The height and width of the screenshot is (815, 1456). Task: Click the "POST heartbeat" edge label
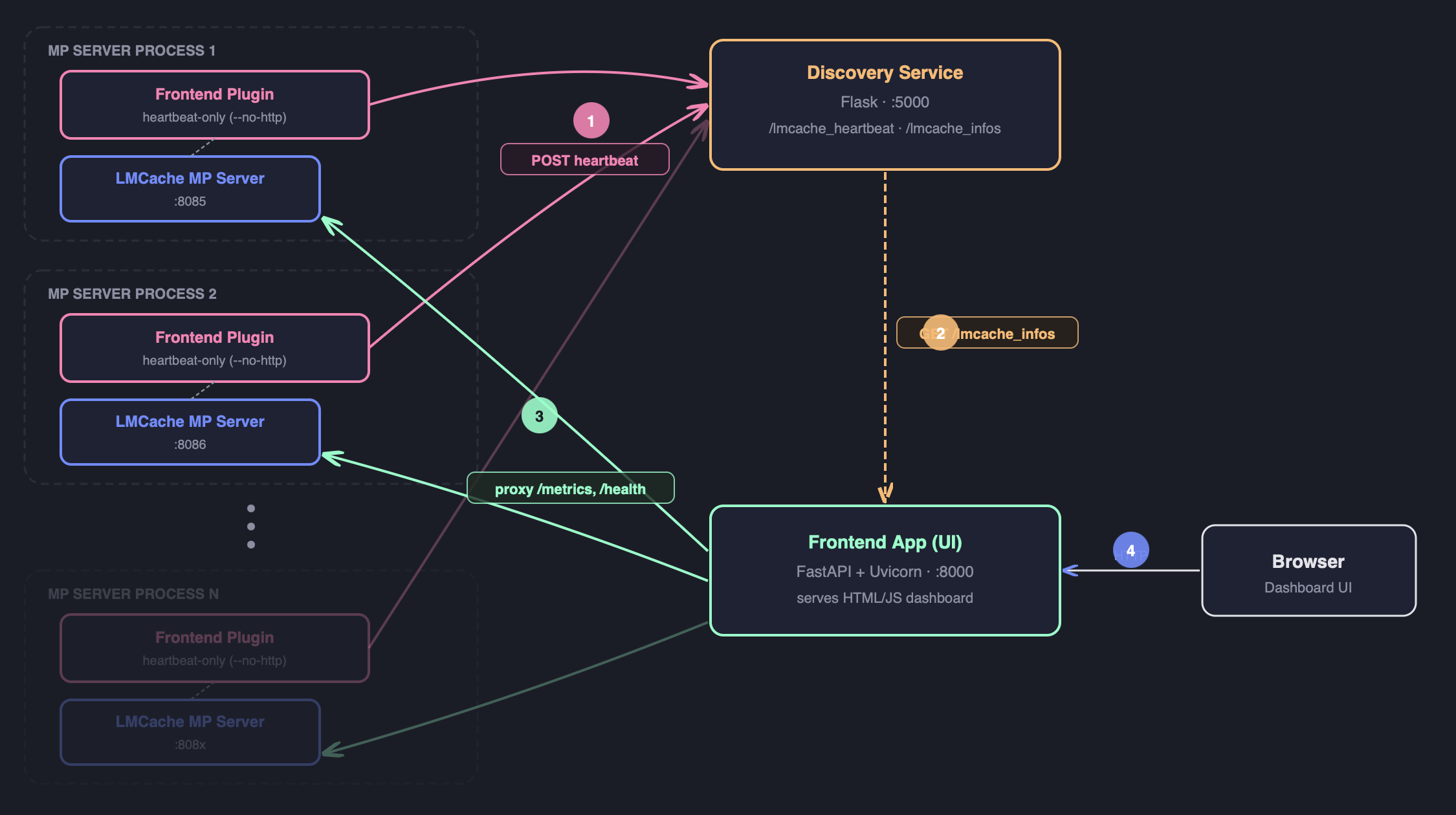tap(585, 160)
